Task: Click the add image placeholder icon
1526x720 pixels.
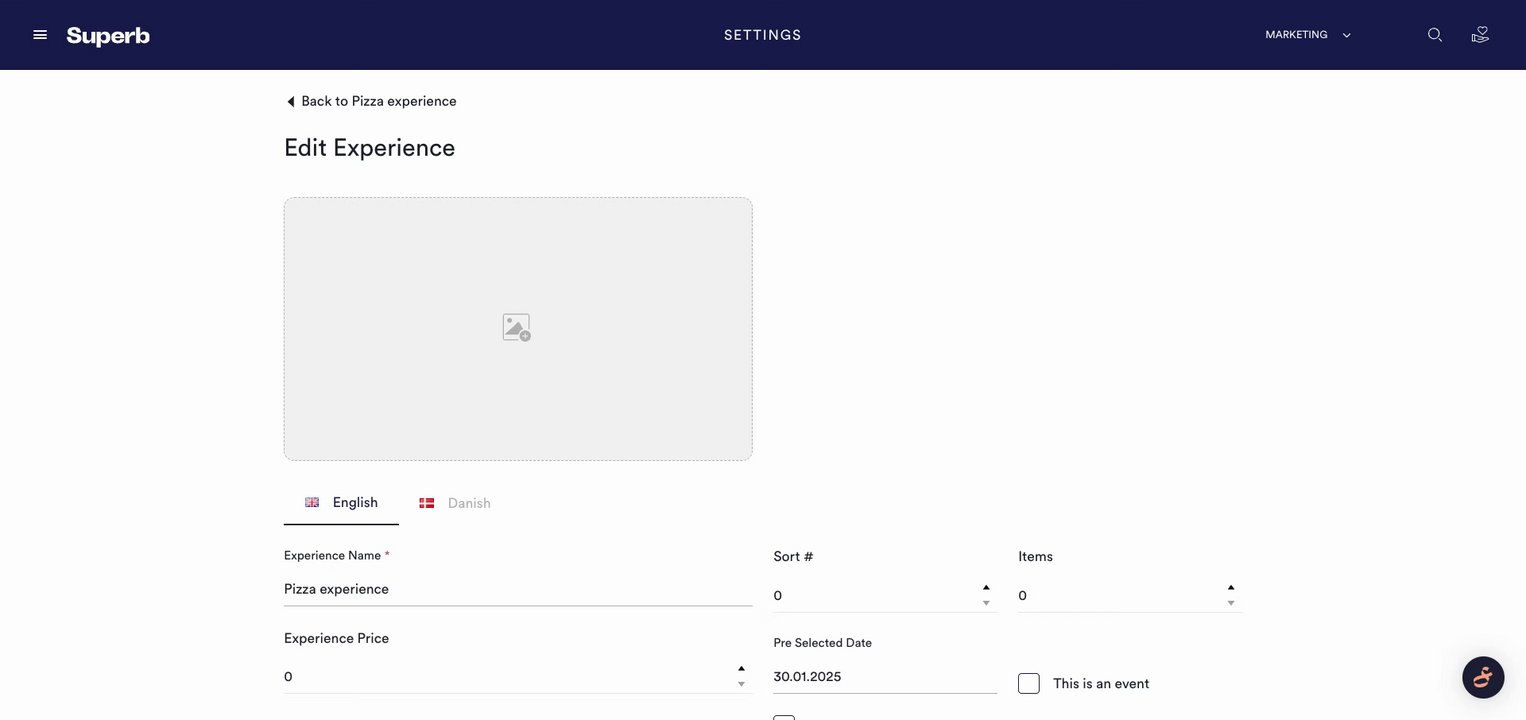Action: point(516,328)
